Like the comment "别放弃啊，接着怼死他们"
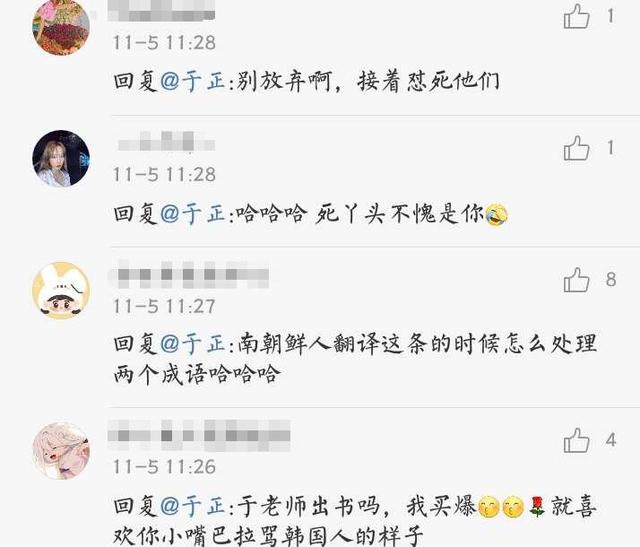 [576, 17]
